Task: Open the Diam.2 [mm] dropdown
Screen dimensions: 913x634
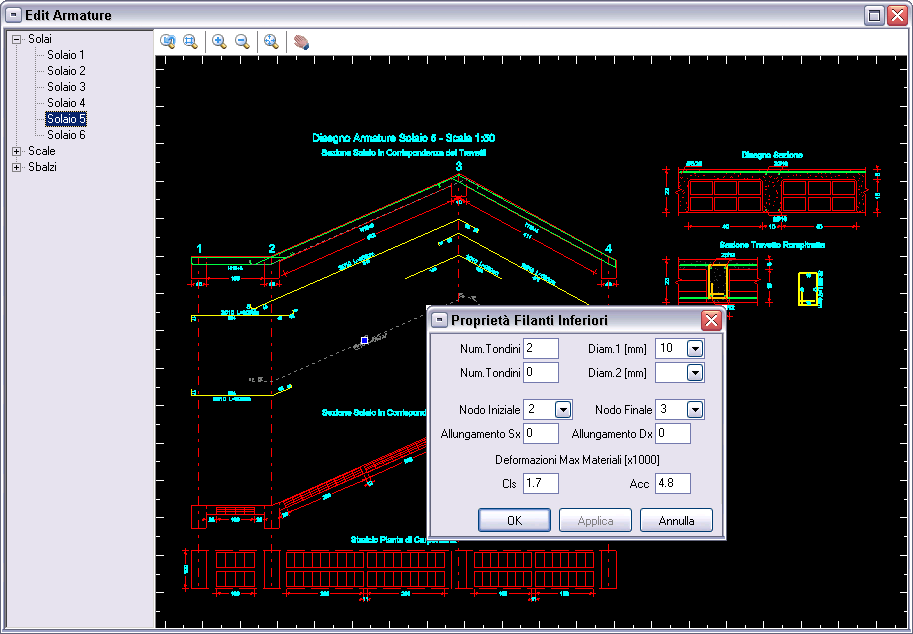Action: (x=695, y=373)
